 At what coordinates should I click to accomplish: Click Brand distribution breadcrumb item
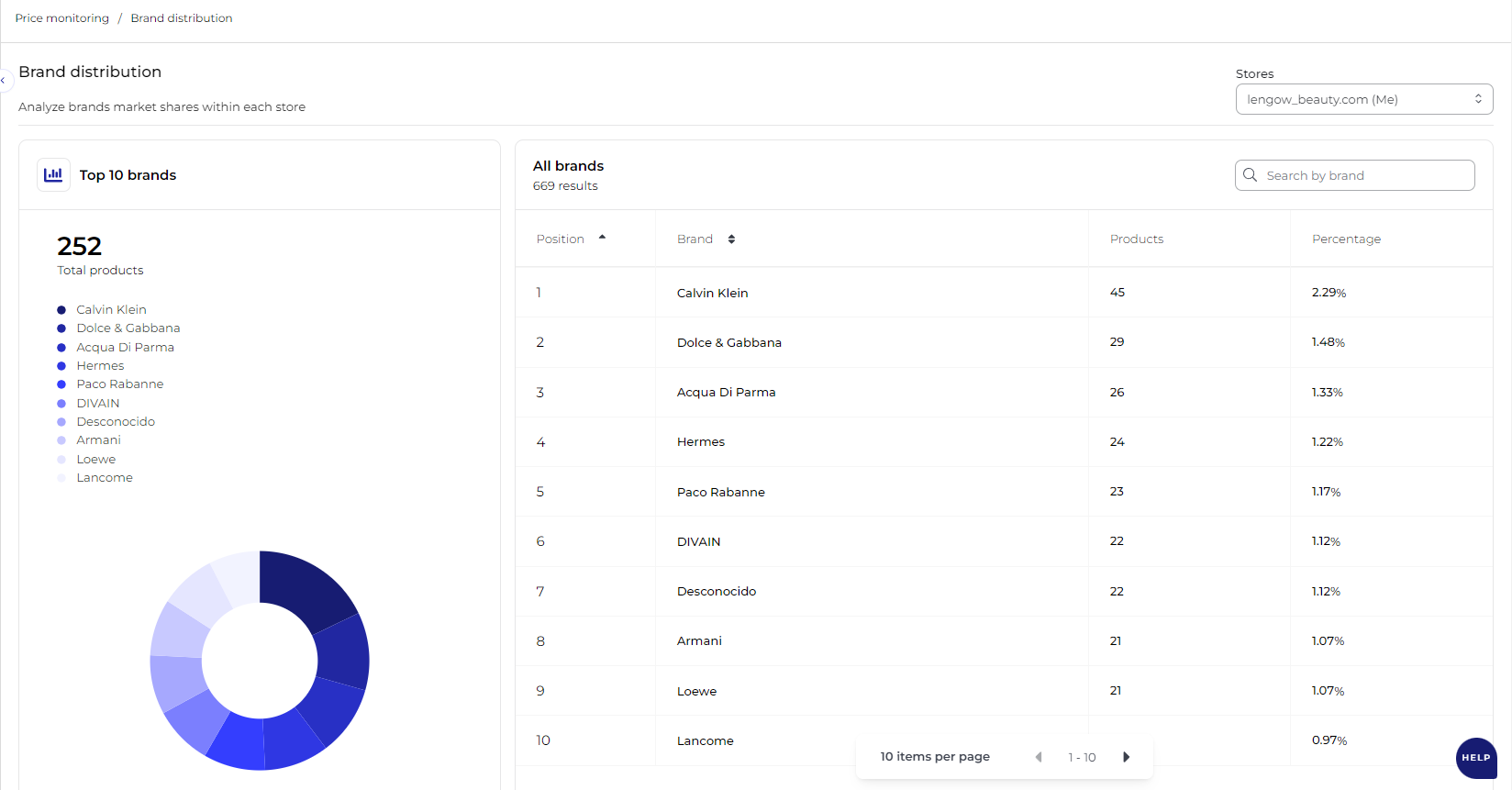[181, 18]
